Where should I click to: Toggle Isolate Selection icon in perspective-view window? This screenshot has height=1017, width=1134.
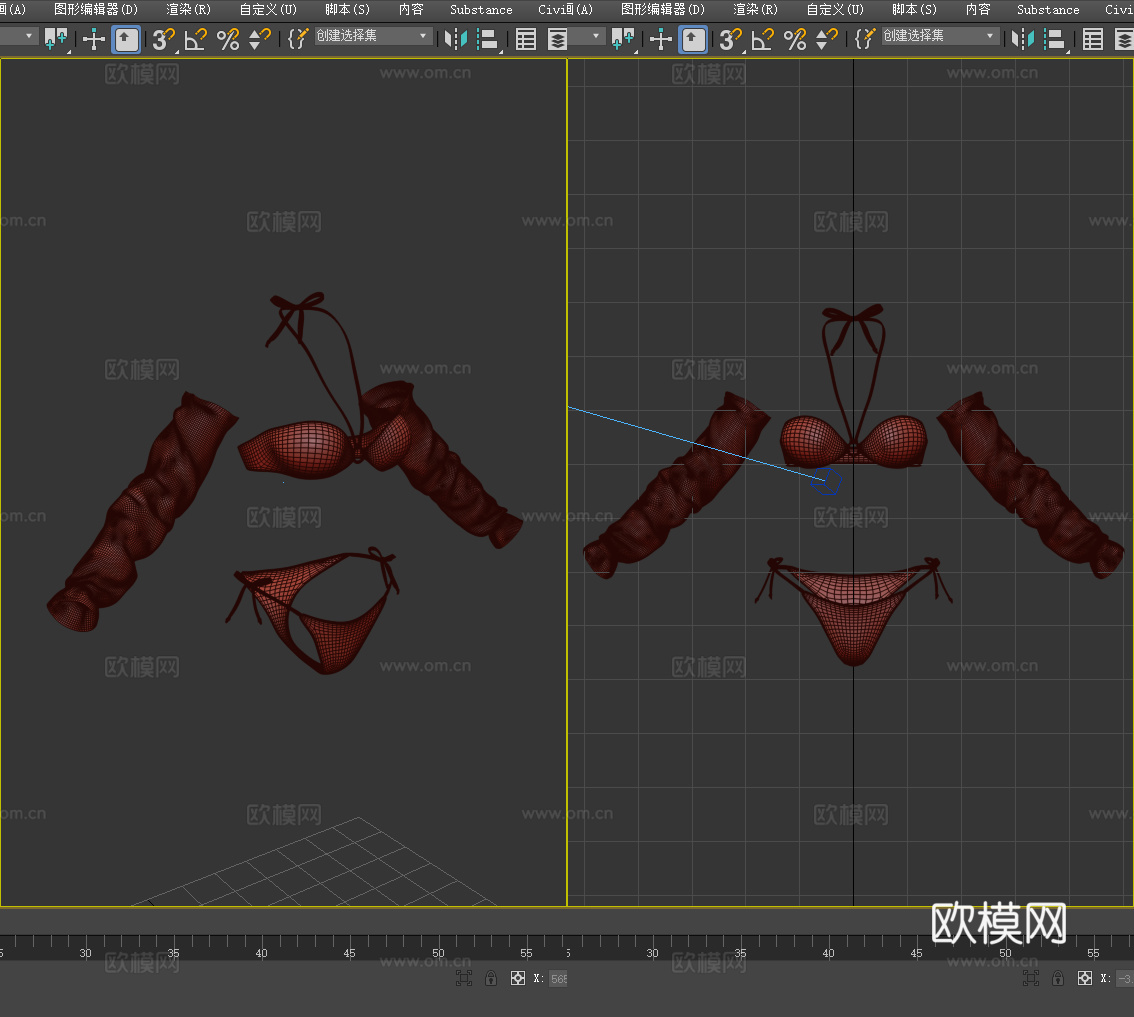tap(464, 978)
